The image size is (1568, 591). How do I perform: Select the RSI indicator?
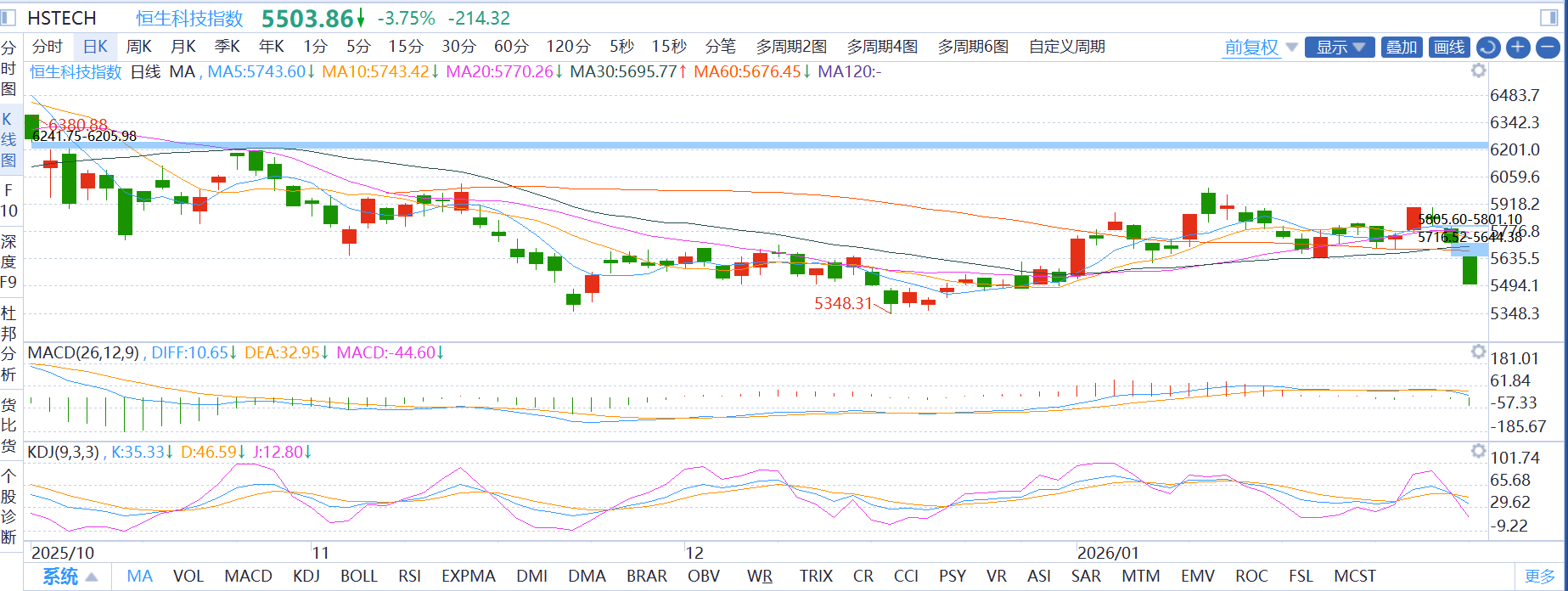(409, 576)
